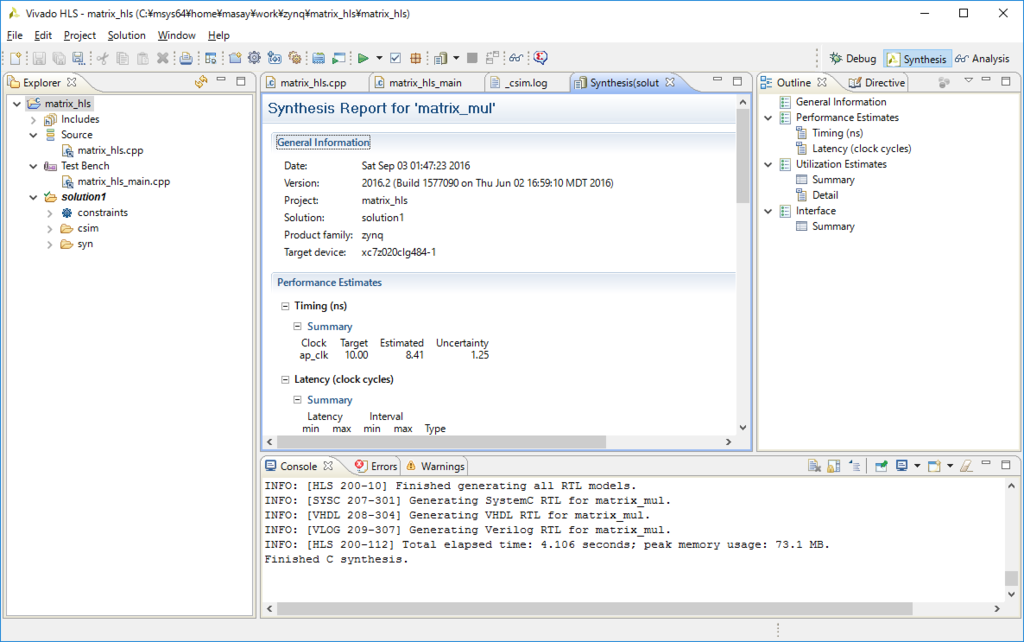
Task: Open the Open Console dropdown arrow
Action: coord(950,466)
